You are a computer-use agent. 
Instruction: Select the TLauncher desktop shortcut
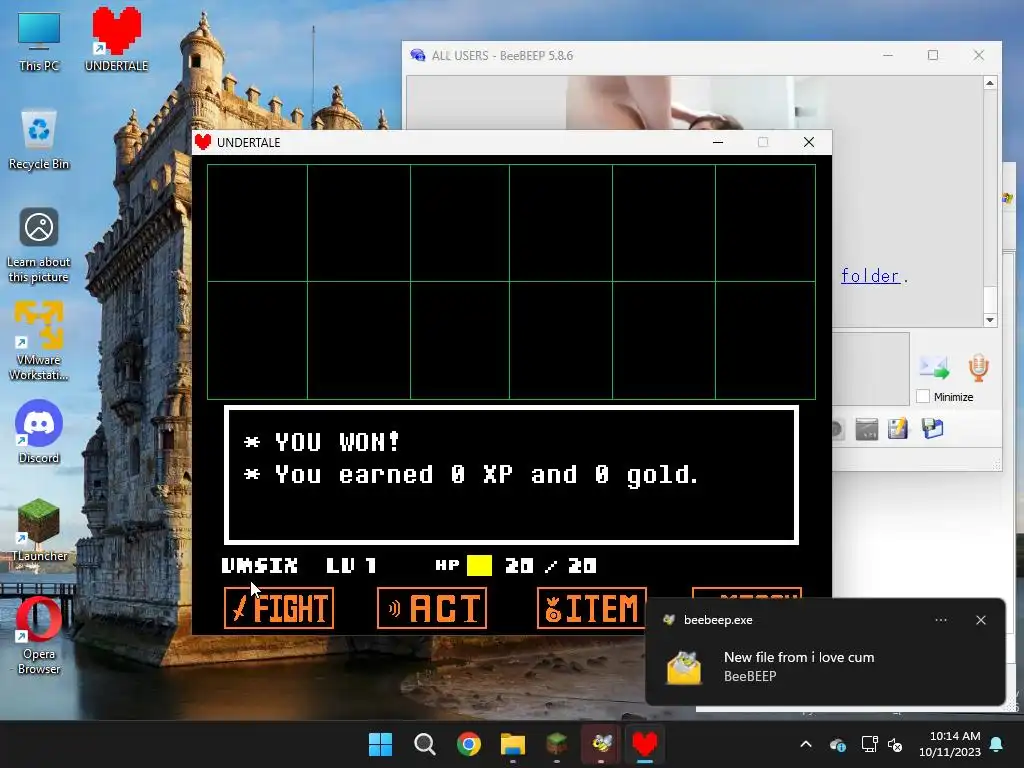pyautogui.click(x=39, y=530)
